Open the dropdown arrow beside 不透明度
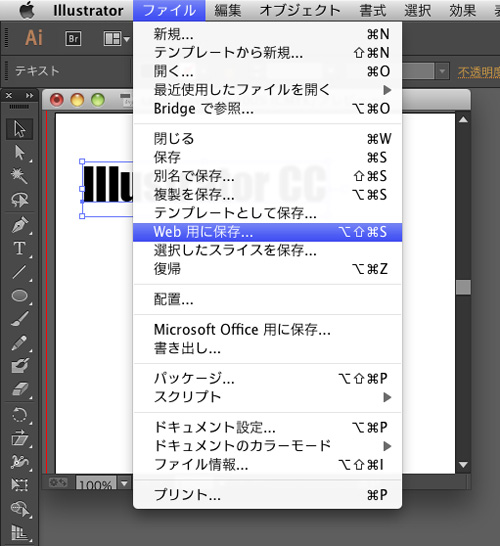 [x=442, y=71]
